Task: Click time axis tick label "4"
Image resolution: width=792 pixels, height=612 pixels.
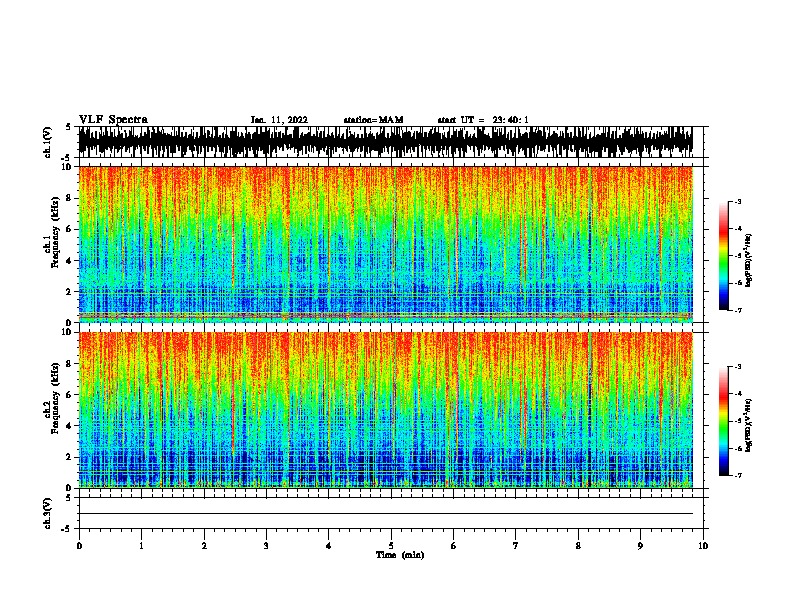Action: click(x=329, y=546)
